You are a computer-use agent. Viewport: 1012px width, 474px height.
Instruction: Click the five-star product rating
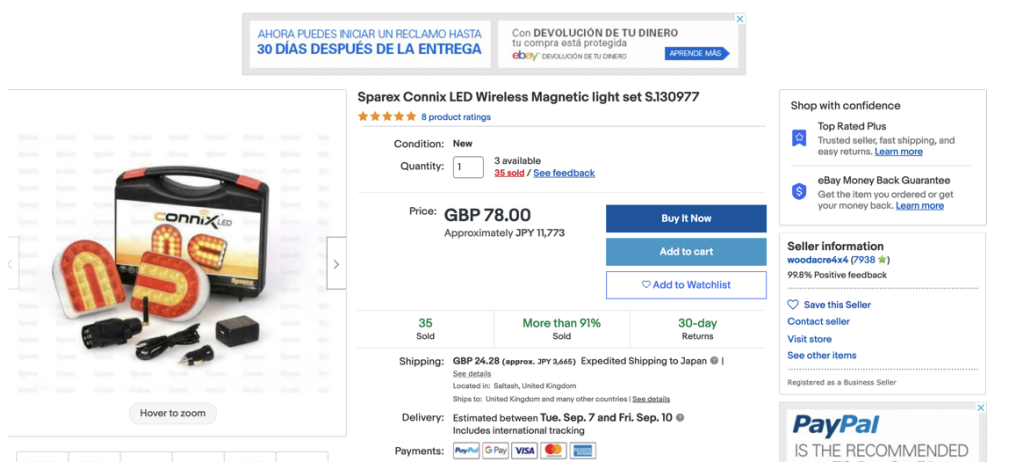point(387,117)
